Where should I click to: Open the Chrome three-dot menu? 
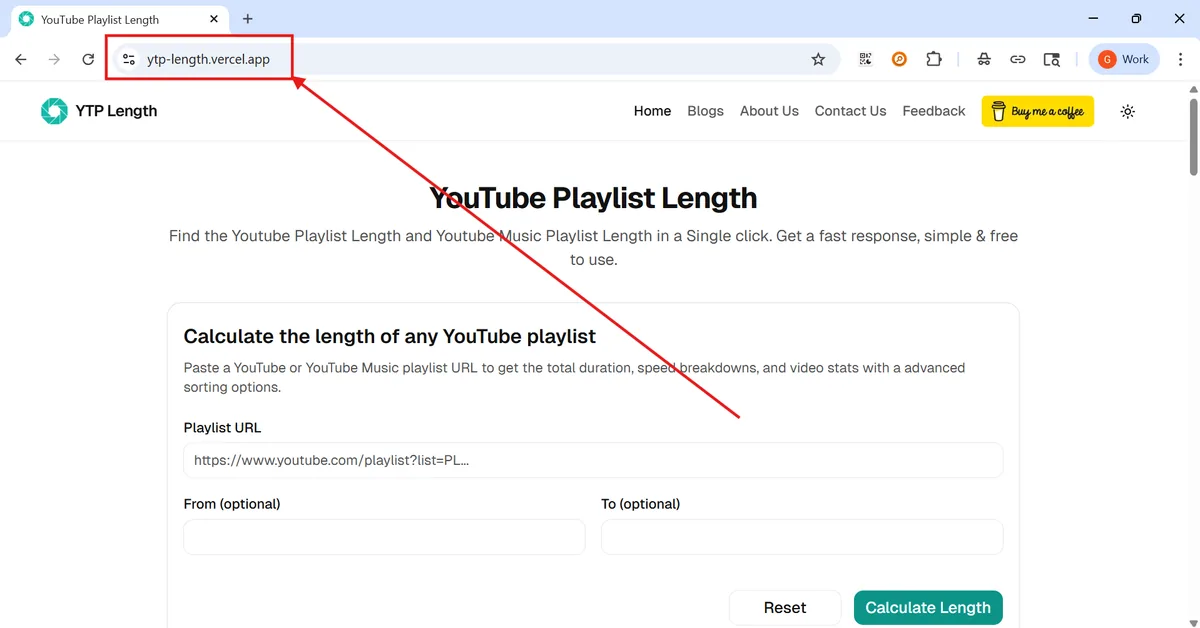click(x=1180, y=60)
